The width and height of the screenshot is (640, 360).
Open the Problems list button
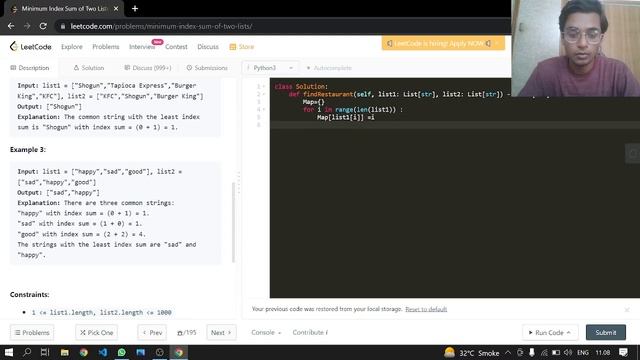(32, 333)
